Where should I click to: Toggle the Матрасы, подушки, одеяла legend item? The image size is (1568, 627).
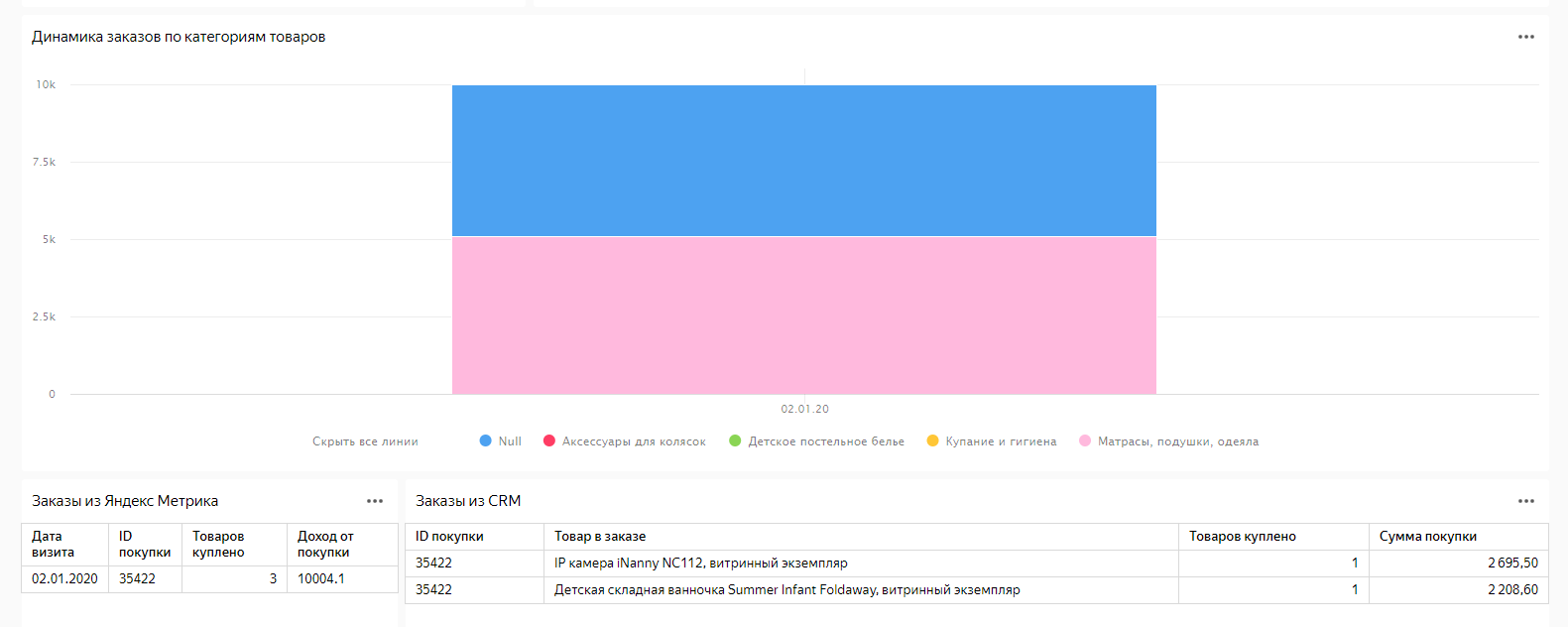1169,441
